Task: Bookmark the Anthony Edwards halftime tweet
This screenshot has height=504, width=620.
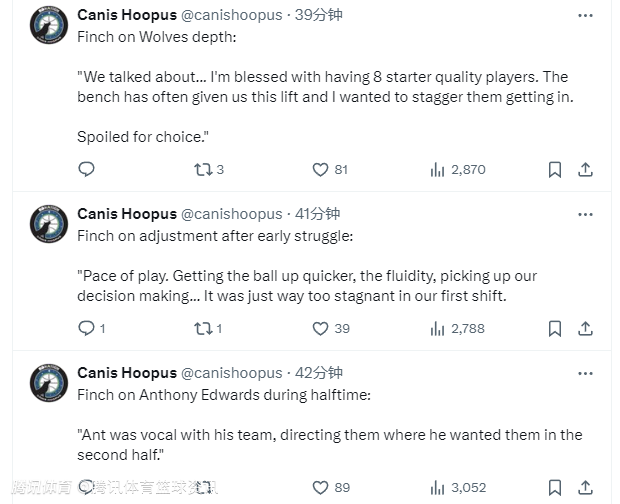Action: point(555,488)
